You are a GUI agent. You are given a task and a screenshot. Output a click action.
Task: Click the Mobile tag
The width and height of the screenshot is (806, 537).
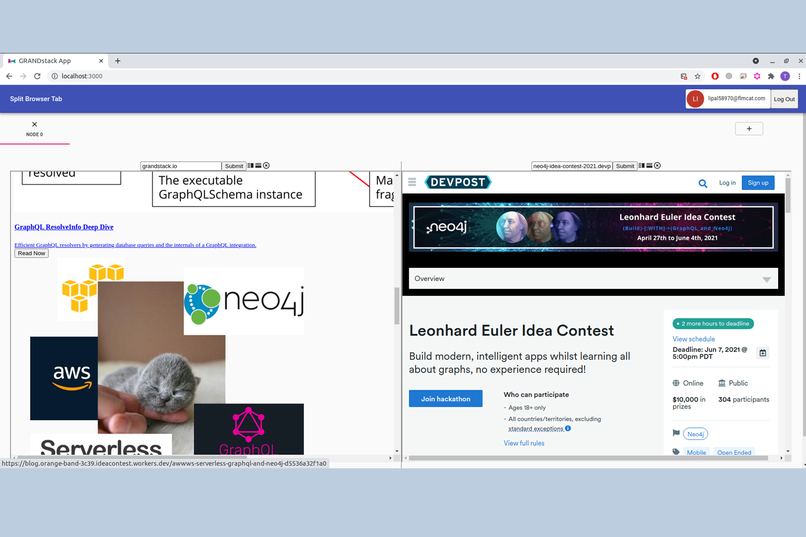pos(696,452)
